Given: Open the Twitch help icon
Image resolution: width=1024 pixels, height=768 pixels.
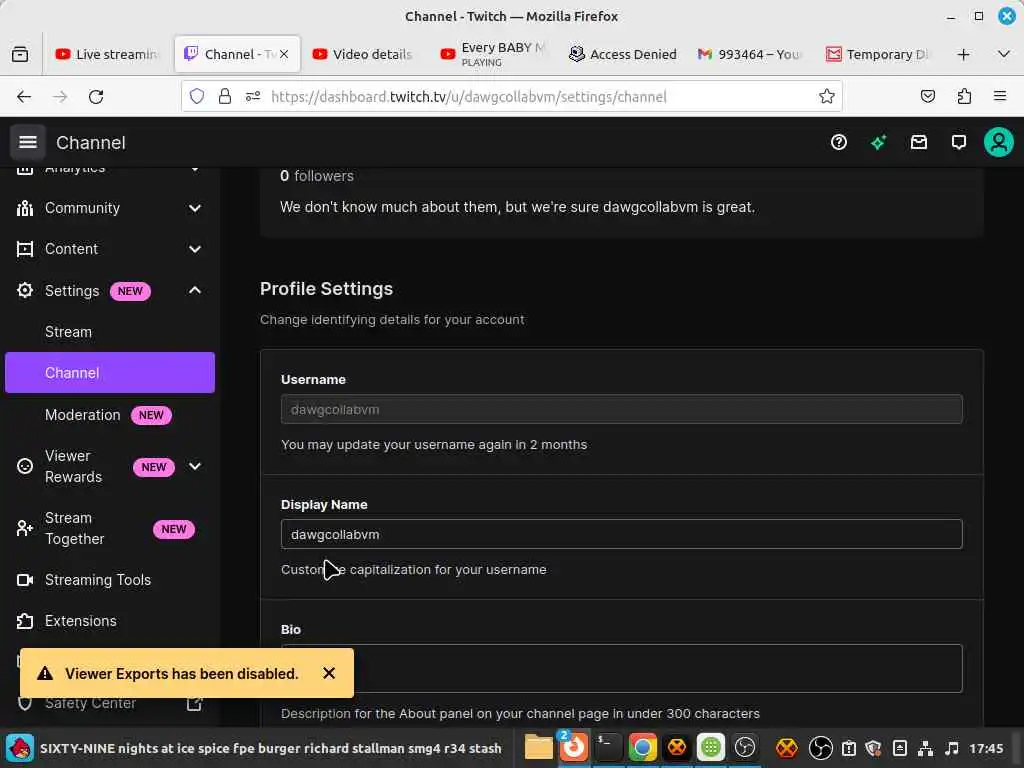Looking at the screenshot, I should pyautogui.click(x=839, y=142).
